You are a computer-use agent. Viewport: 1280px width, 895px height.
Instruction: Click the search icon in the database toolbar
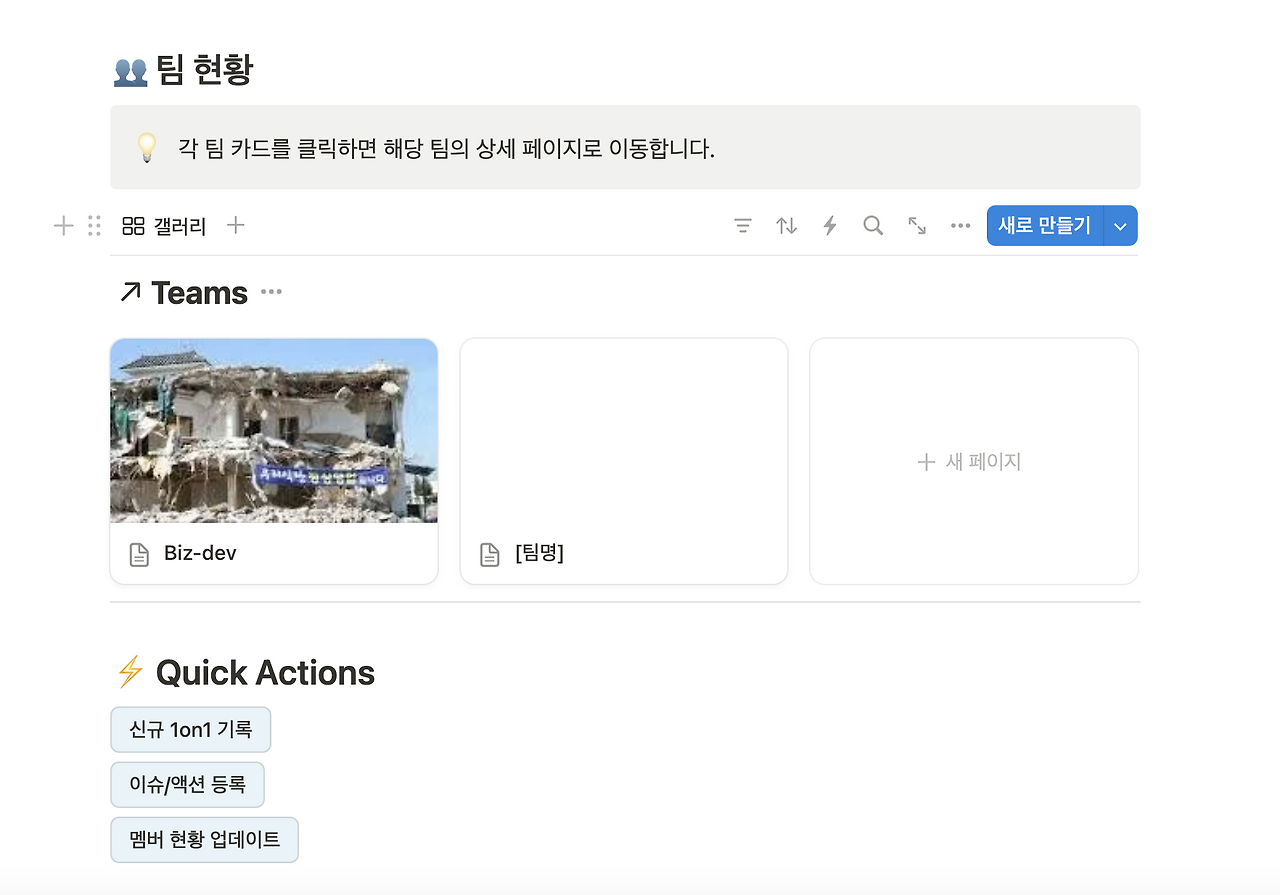point(872,225)
